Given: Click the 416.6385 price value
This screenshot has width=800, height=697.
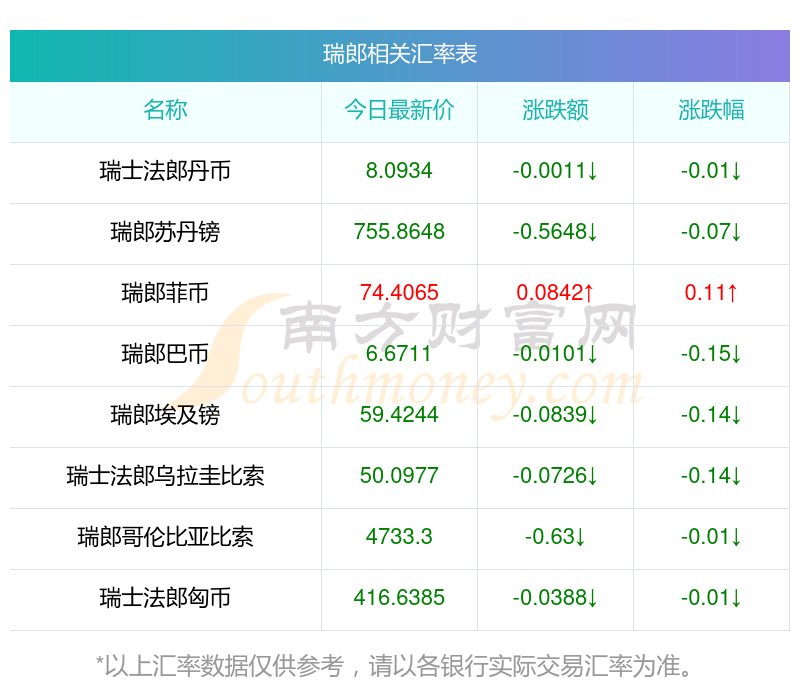Looking at the screenshot, I should click(399, 597).
